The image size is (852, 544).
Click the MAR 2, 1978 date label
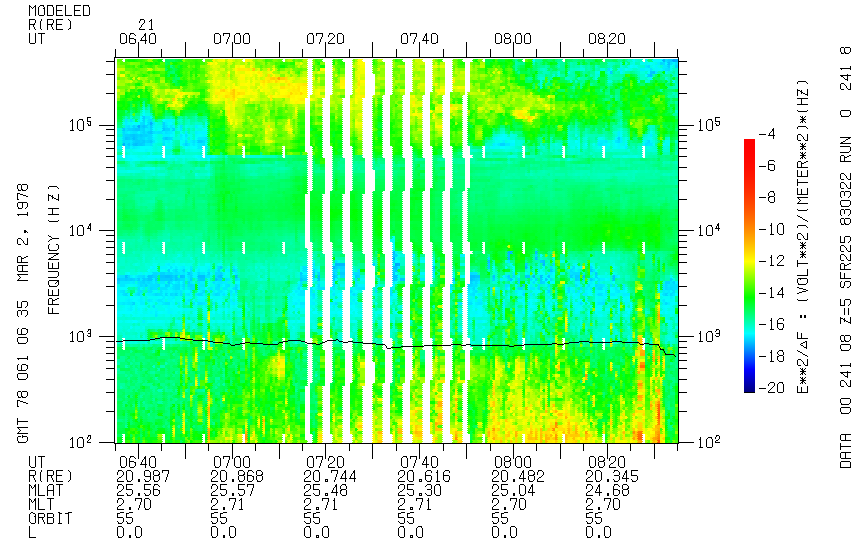pyautogui.click(x=22, y=202)
